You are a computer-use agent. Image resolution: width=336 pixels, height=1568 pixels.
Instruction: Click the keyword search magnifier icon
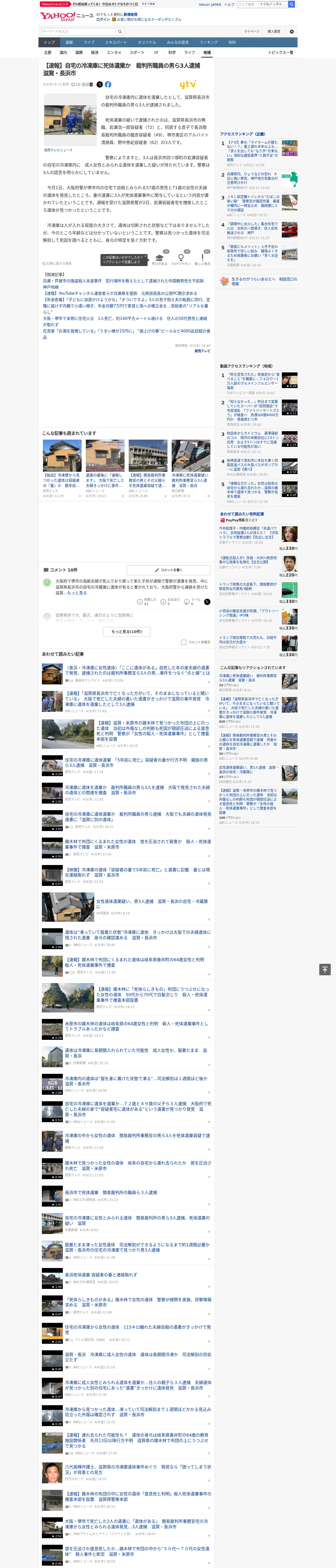tap(120, 32)
